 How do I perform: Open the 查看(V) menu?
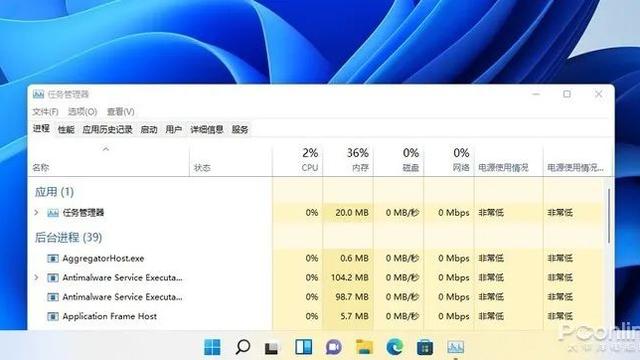pyautogui.click(x=120, y=111)
